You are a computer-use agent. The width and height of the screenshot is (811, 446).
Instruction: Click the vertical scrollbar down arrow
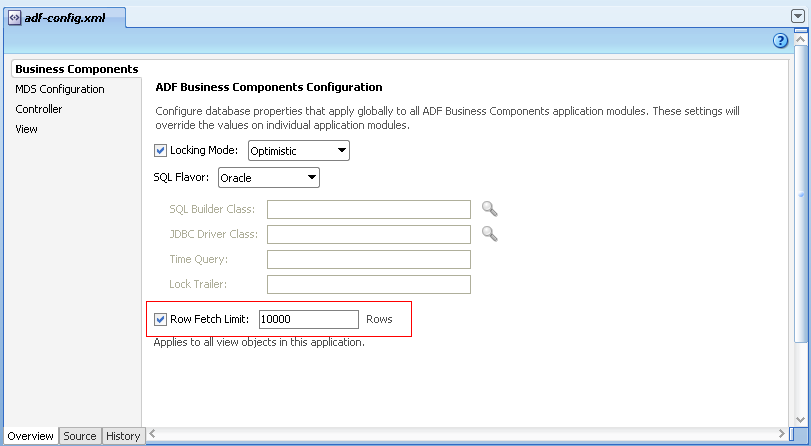point(801,419)
